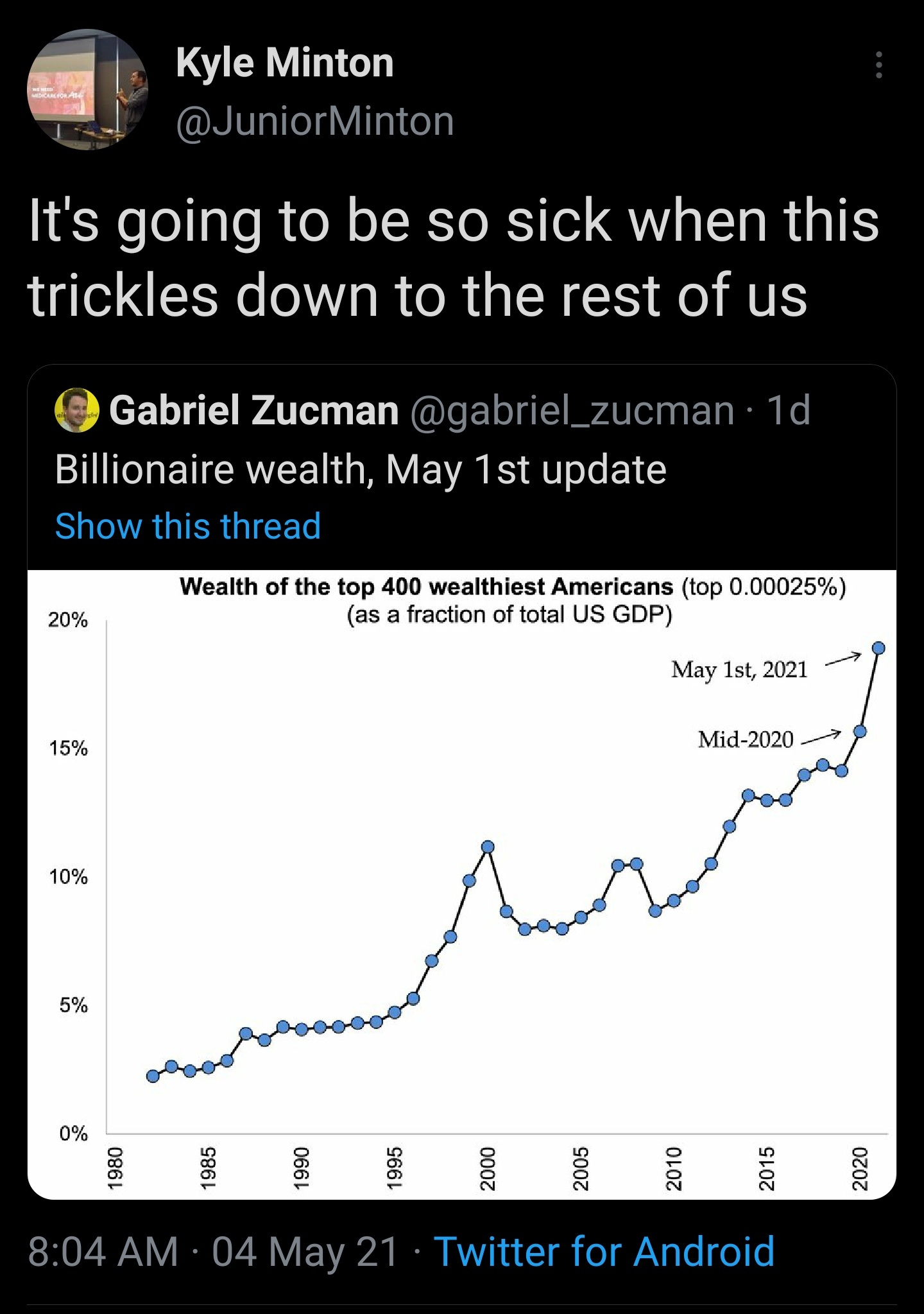
Task: Open the three-dot more options menu
Action: (878, 65)
